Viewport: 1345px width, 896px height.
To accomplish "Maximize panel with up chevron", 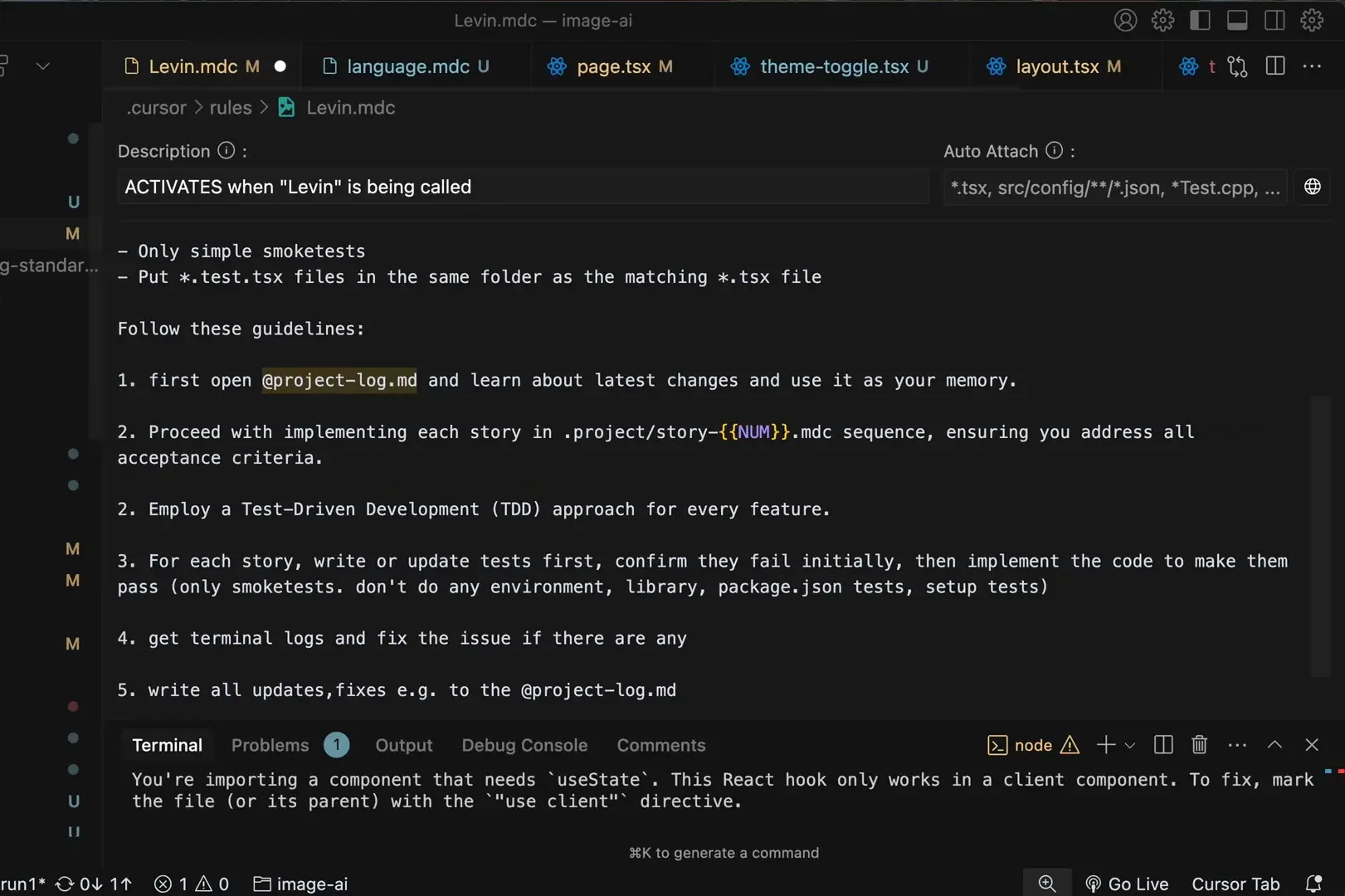I will 1274,745.
